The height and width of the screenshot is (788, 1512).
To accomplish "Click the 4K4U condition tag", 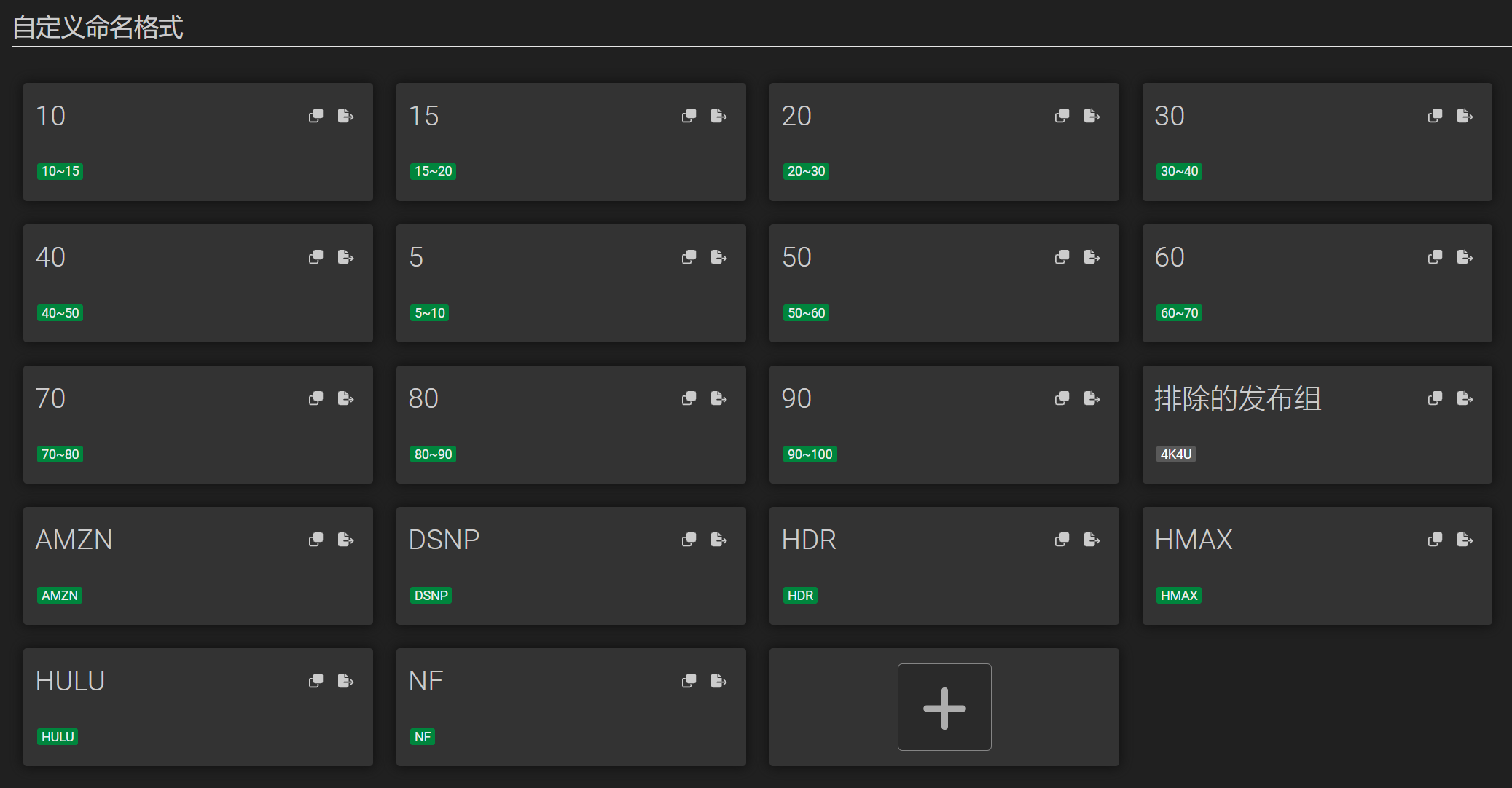I will pos(1175,454).
